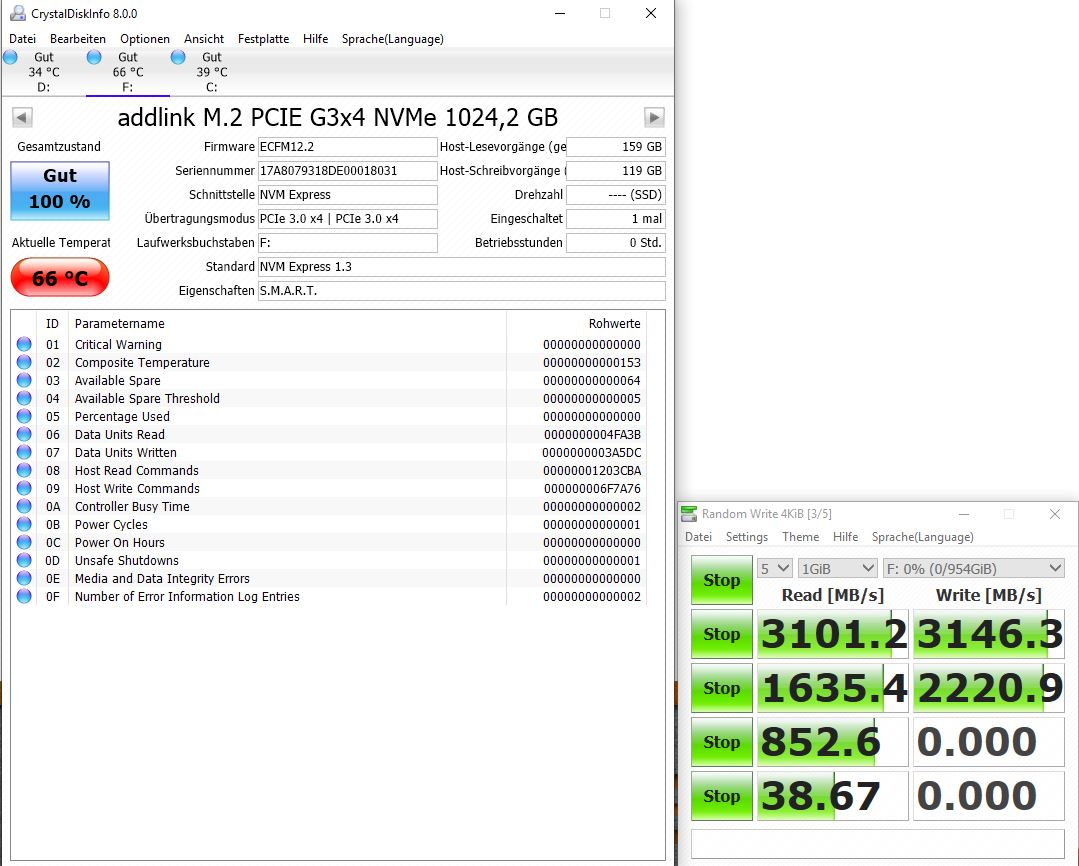This screenshot has height=866, width=1079.
Task: Open the test size dropdown showing 1GiB
Action: (x=837, y=569)
